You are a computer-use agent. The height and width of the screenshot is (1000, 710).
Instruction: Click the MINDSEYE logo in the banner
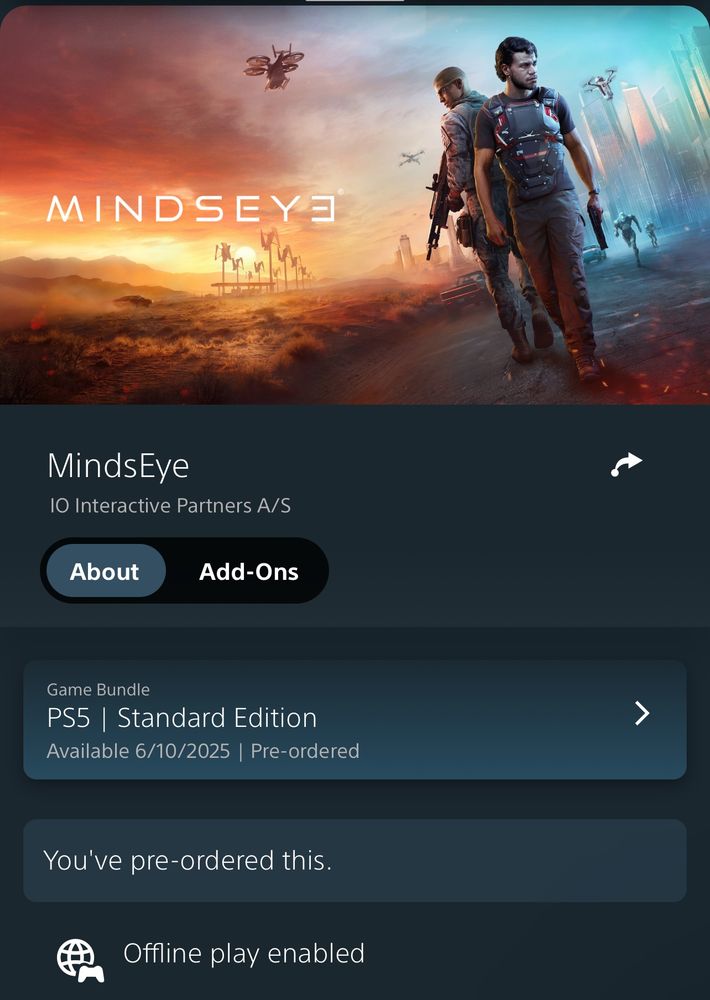click(x=191, y=209)
